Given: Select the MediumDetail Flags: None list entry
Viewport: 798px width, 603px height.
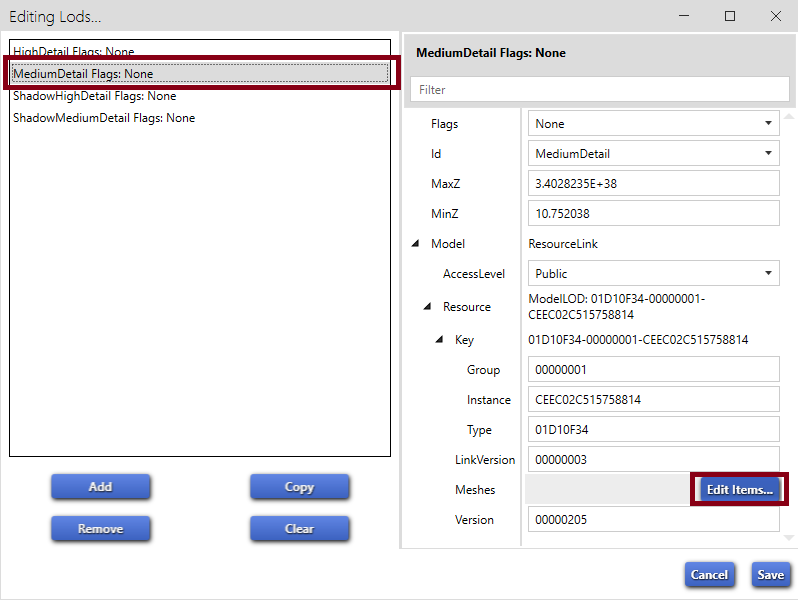Looking at the screenshot, I should [x=200, y=74].
